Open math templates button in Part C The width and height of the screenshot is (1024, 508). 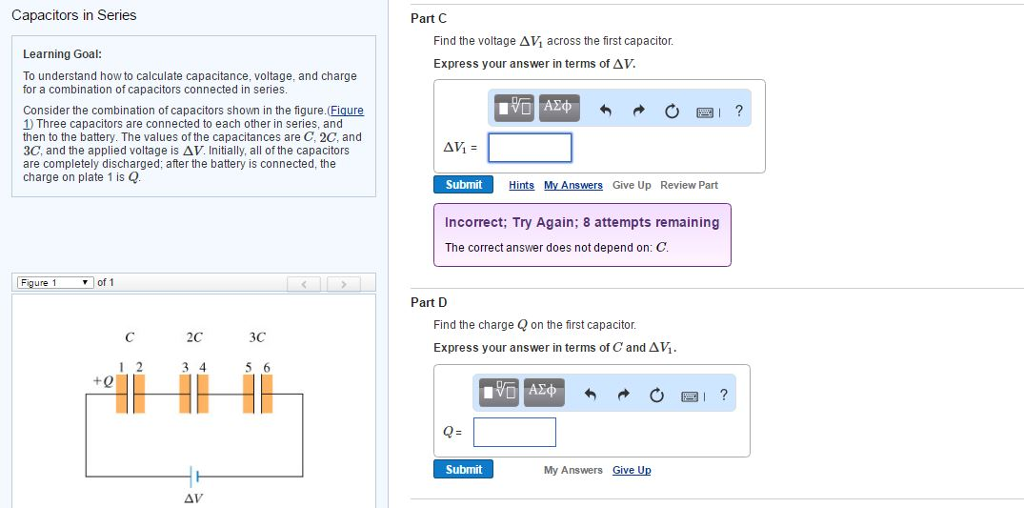coord(513,107)
